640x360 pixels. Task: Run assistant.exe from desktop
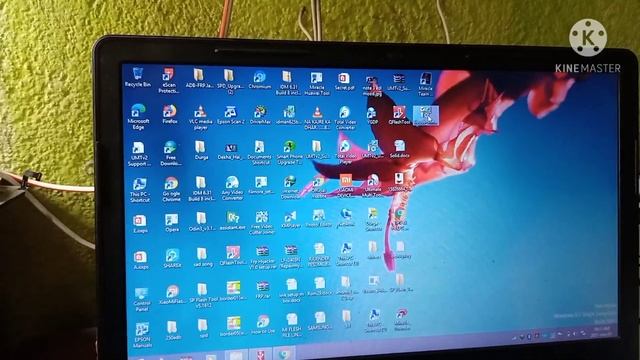pyautogui.click(x=233, y=221)
